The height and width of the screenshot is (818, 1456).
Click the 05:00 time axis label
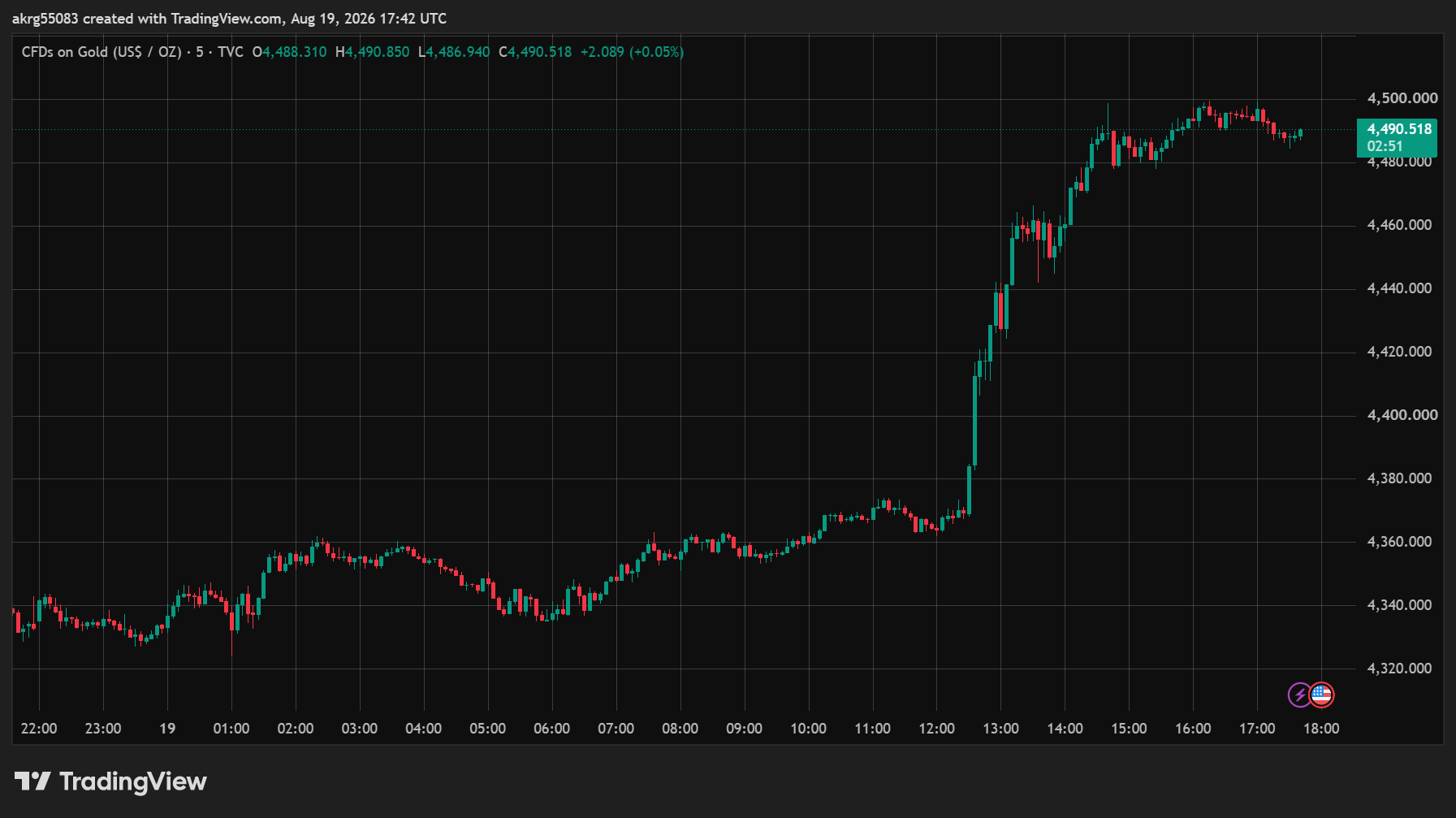click(488, 729)
